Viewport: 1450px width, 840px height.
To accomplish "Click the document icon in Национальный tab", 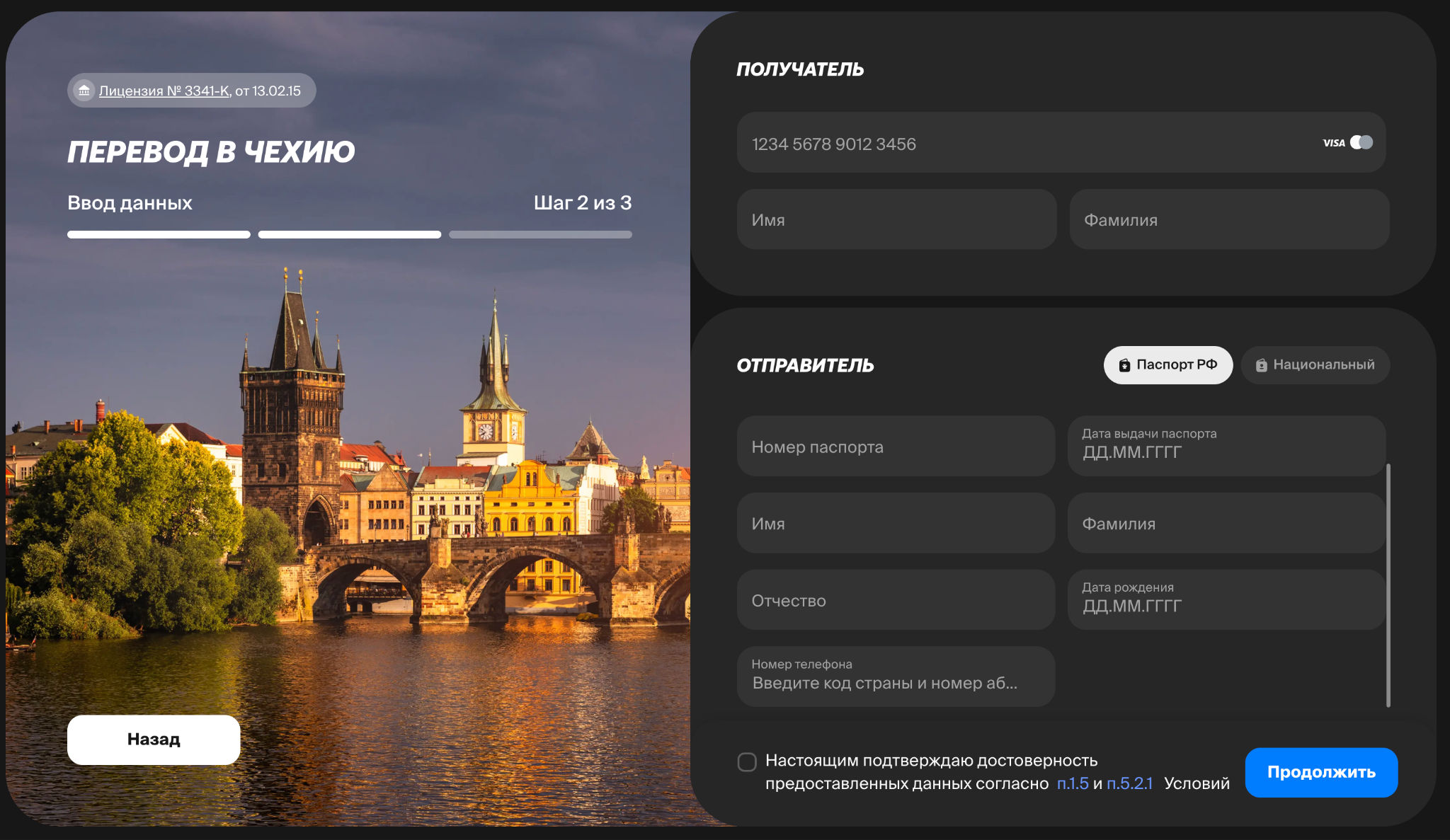I will click(x=1261, y=365).
